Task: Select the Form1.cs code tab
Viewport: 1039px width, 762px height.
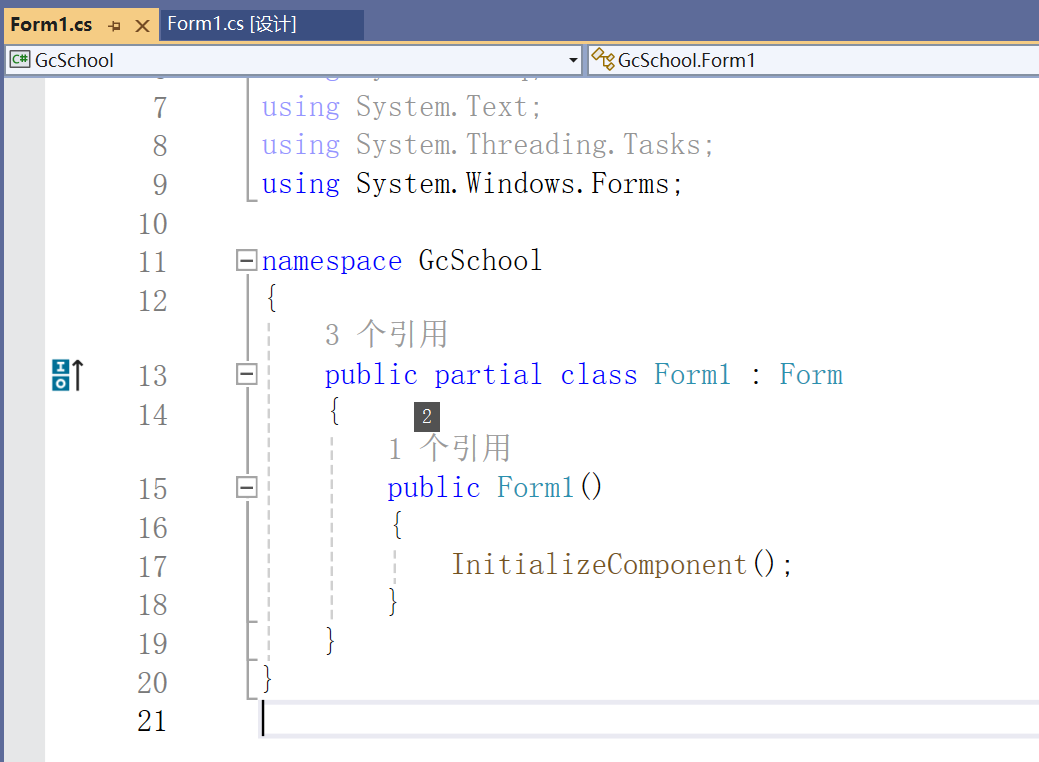Action: pyautogui.click(x=51, y=25)
